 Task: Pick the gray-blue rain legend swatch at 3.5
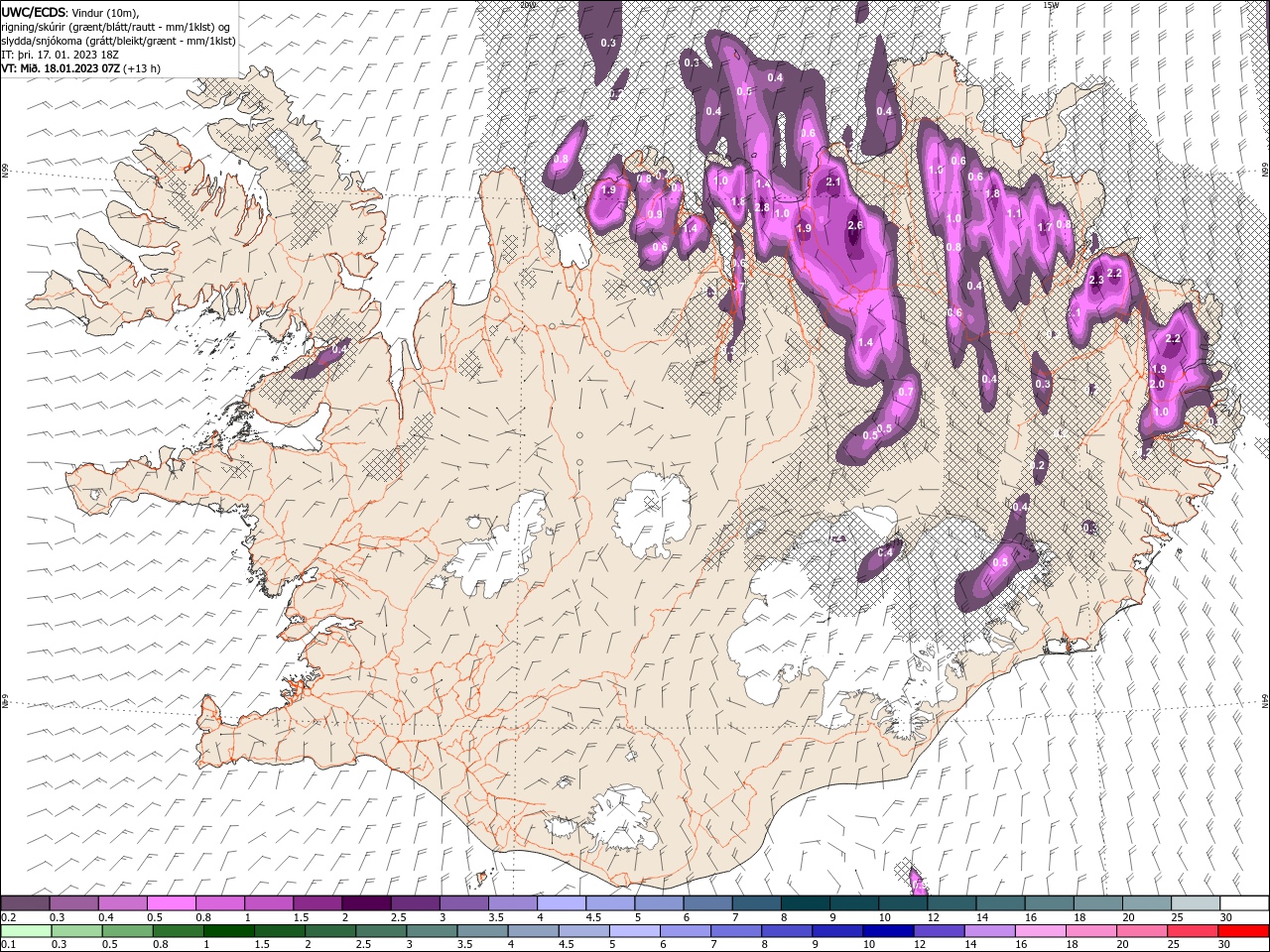pos(482,930)
